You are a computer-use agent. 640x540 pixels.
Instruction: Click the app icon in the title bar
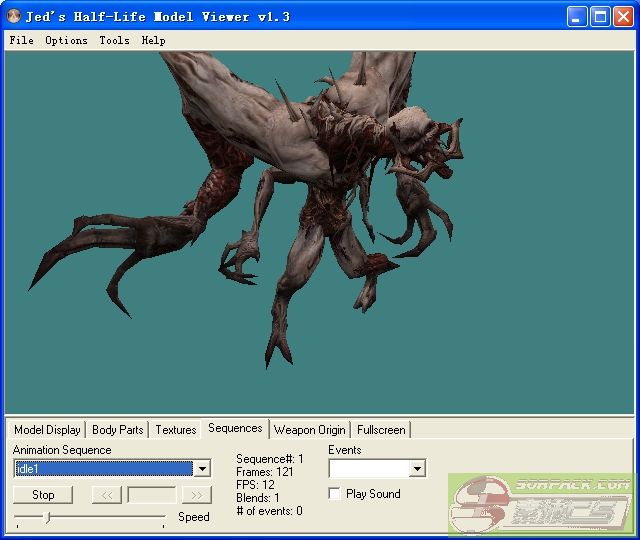pyautogui.click(x=14, y=16)
